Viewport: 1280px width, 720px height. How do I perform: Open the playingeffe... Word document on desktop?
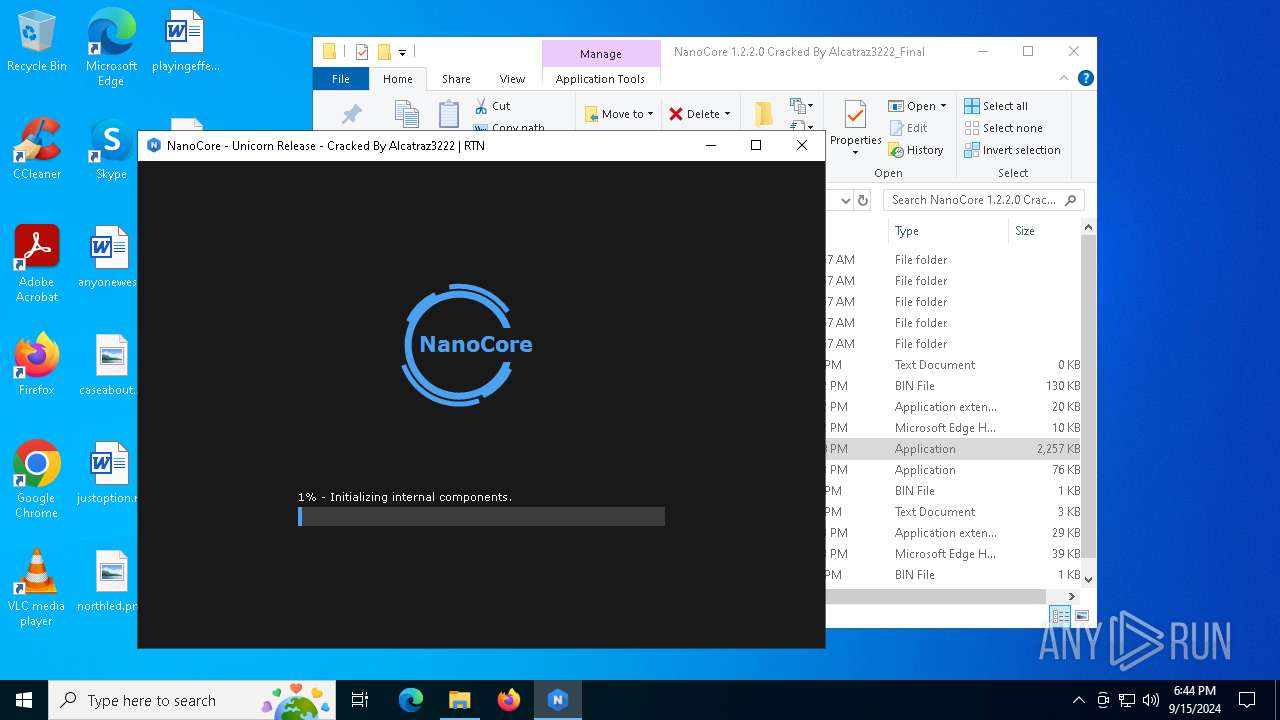[185, 42]
